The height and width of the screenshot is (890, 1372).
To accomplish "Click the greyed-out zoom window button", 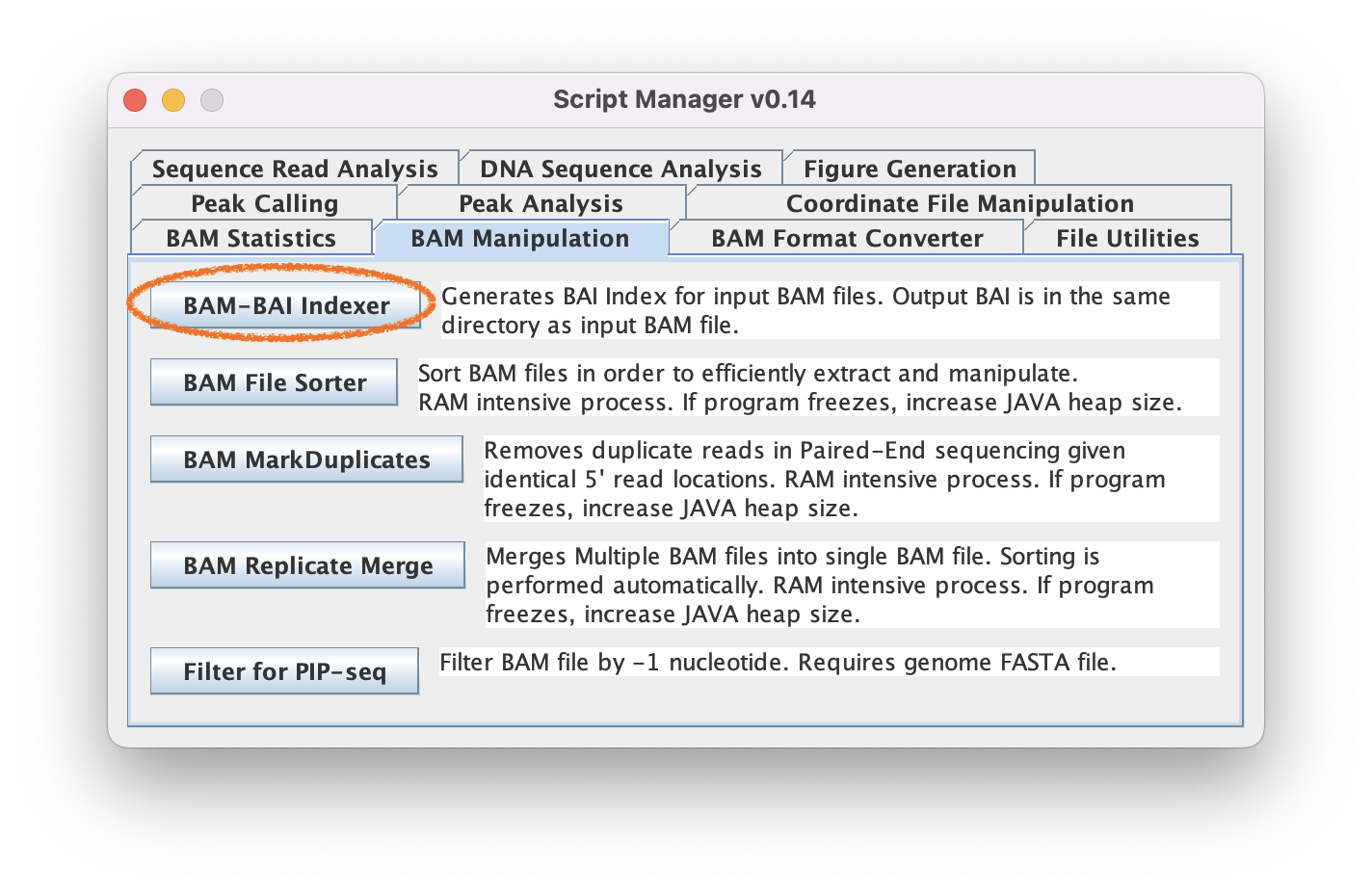I will pos(212,100).
